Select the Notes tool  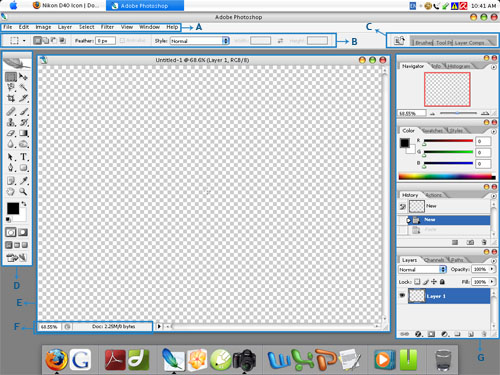(11, 181)
